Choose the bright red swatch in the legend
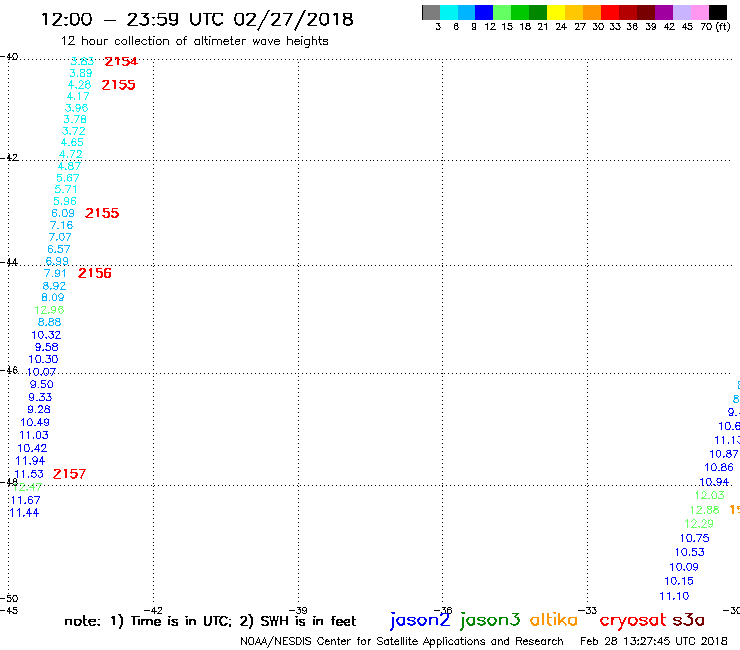 [x=610, y=12]
